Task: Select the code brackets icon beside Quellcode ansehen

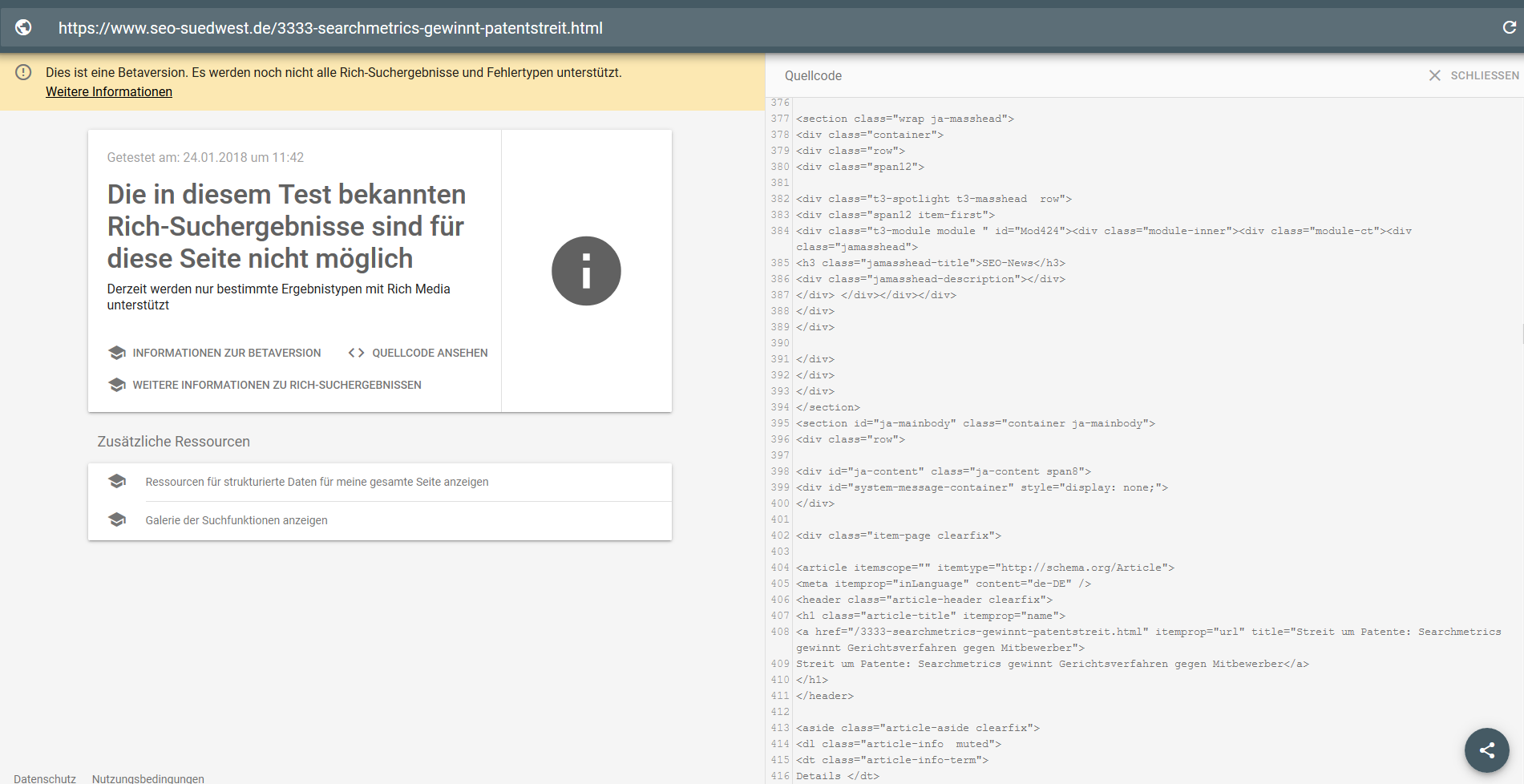Action: click(356, 353)
